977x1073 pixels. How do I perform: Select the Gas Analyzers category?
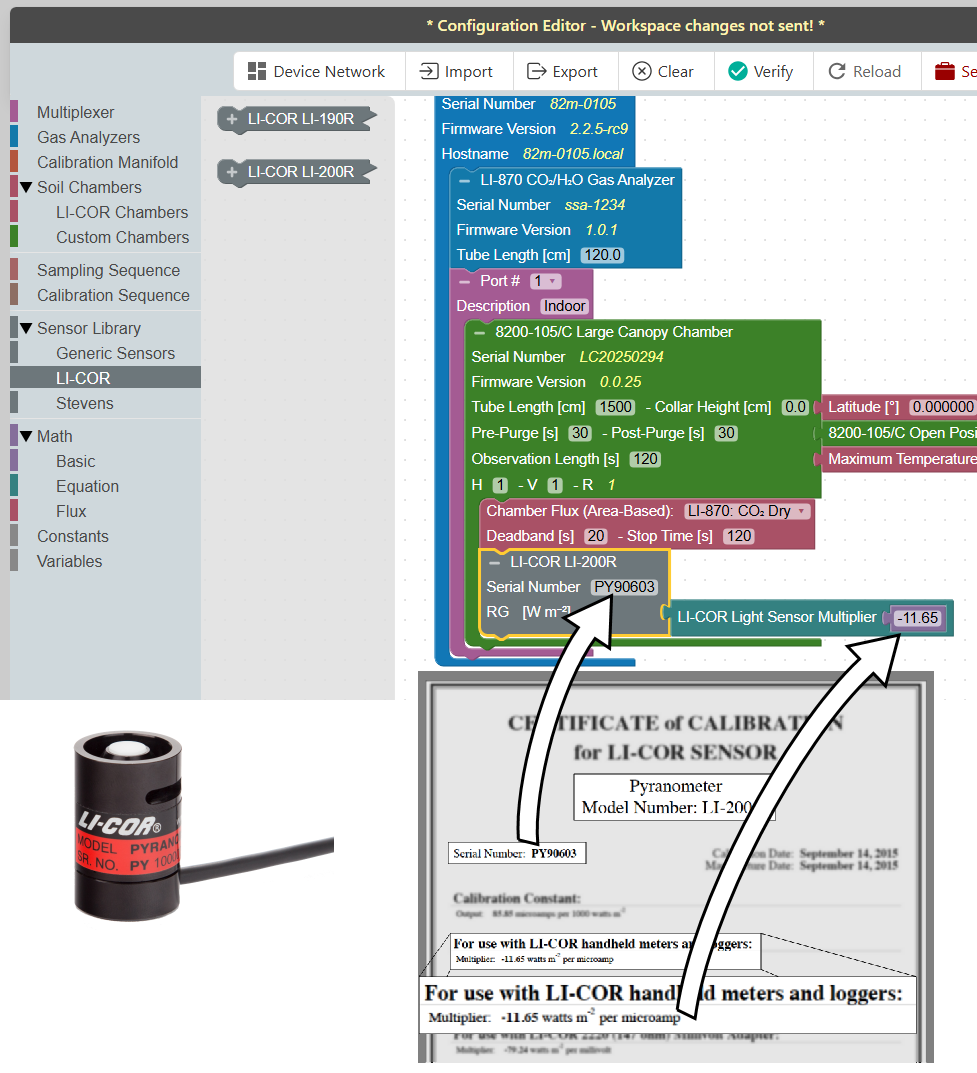tap(88, 137)
